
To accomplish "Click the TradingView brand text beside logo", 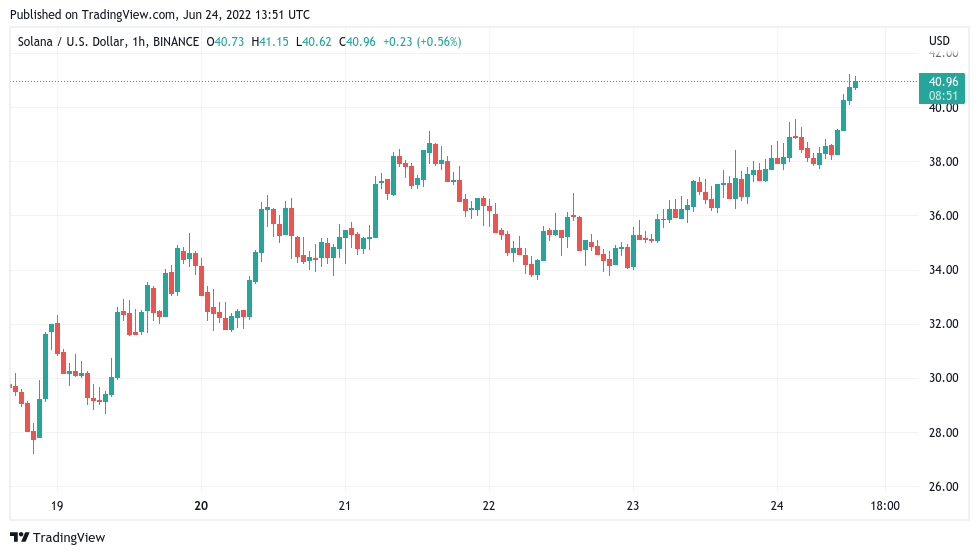I will click(x=69, y=538).
